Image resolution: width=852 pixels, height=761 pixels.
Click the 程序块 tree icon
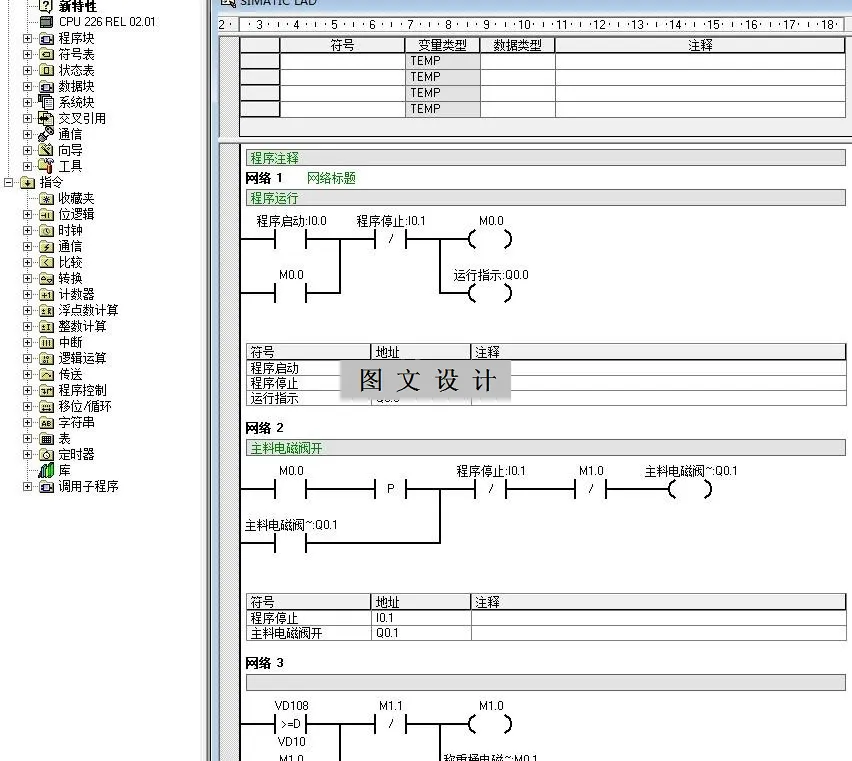pos(46,39)
